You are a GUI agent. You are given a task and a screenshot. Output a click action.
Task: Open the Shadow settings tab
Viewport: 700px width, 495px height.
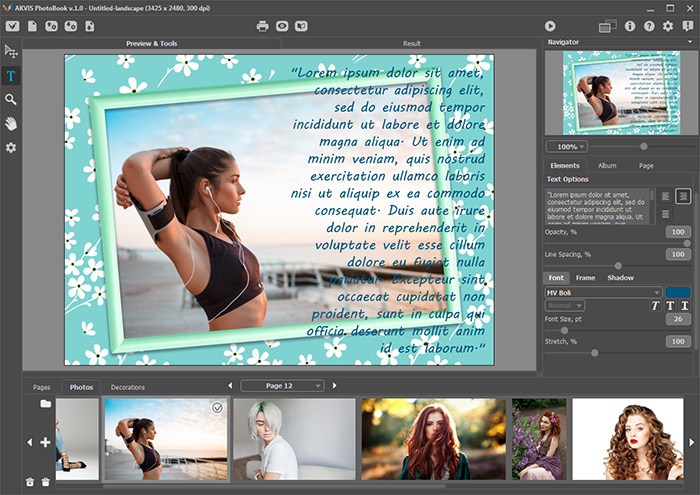click(x=620, y=278)
